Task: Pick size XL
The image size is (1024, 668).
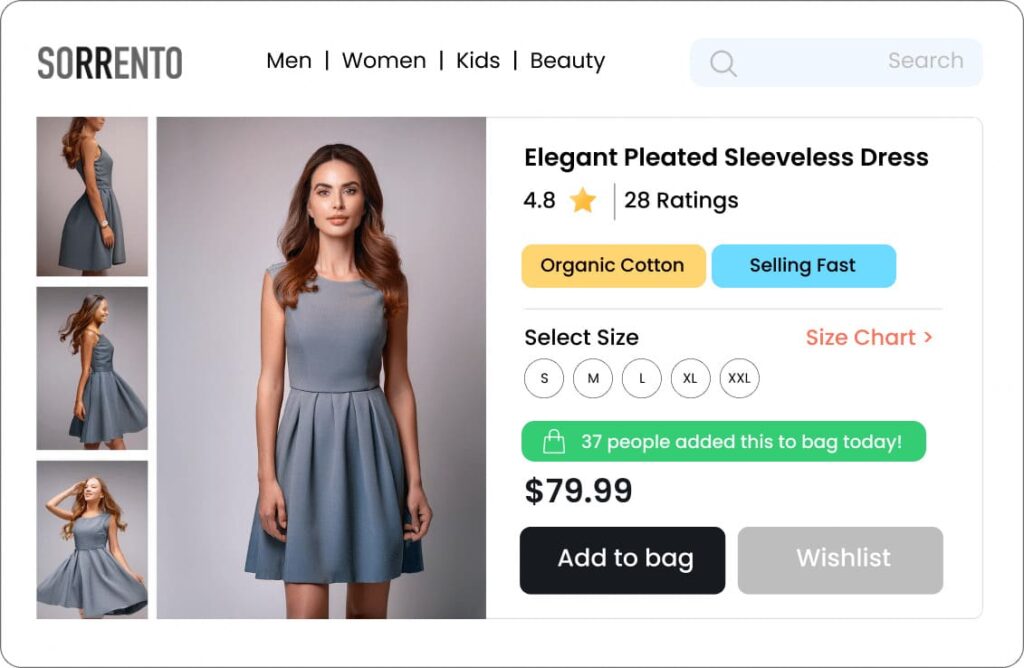Action: 691,379
